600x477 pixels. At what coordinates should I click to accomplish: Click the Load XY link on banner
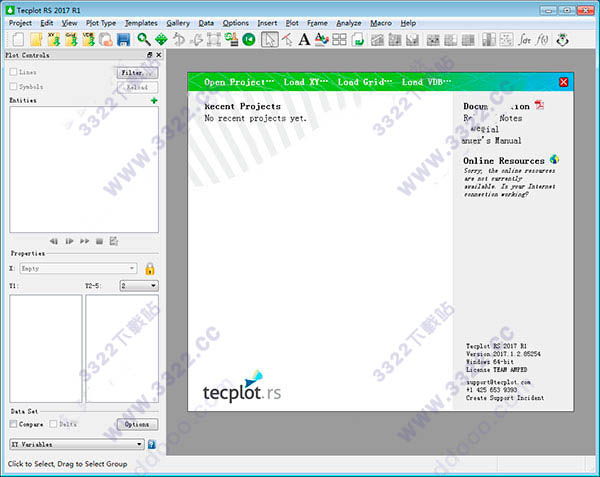305,82
